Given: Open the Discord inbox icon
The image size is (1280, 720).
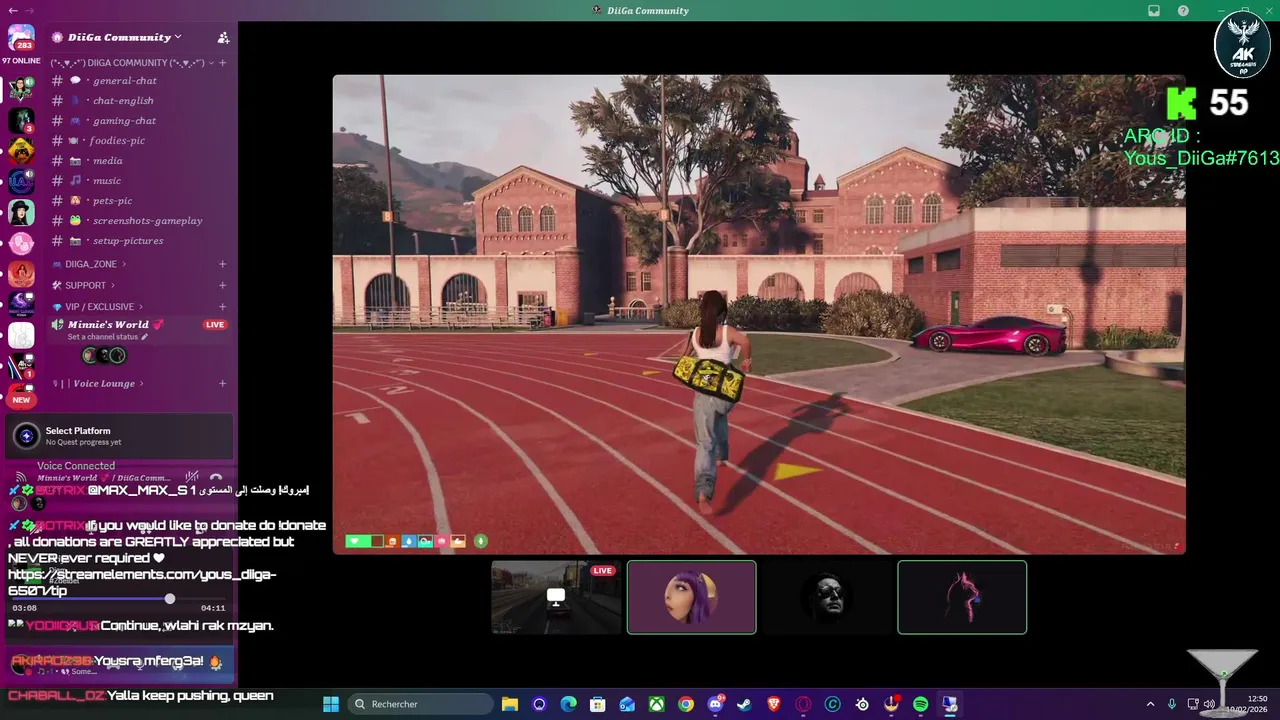Looking at the screenshot, I should [x=1154, y=11].
